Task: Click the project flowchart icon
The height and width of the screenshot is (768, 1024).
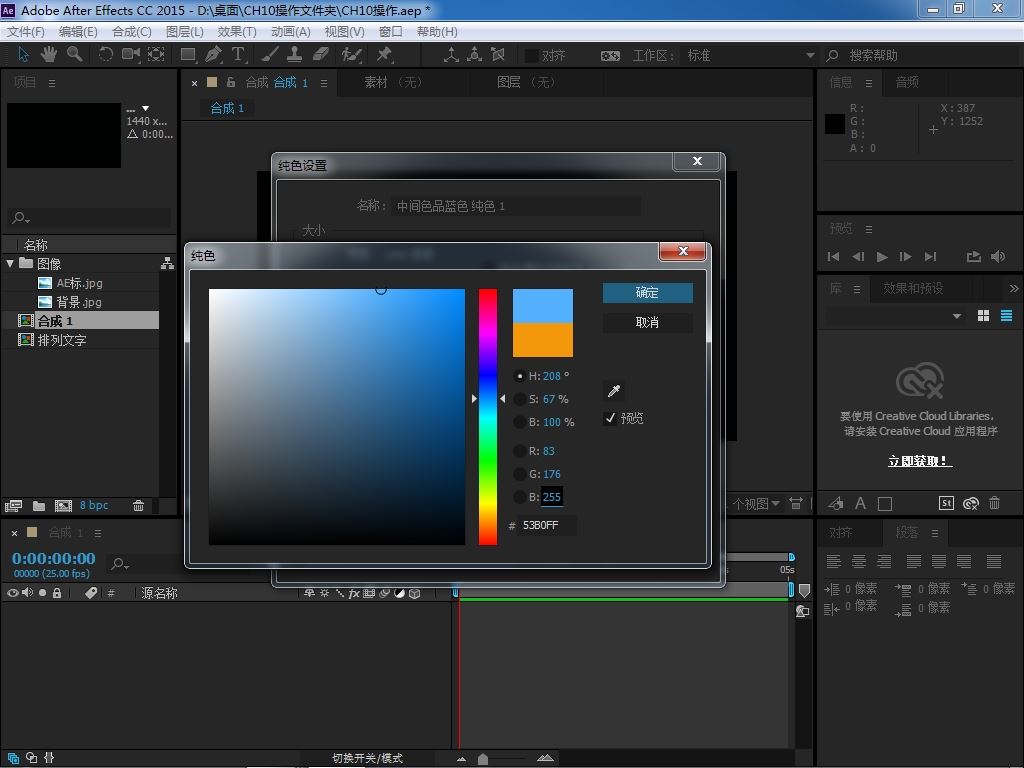Action: [167, 263]
